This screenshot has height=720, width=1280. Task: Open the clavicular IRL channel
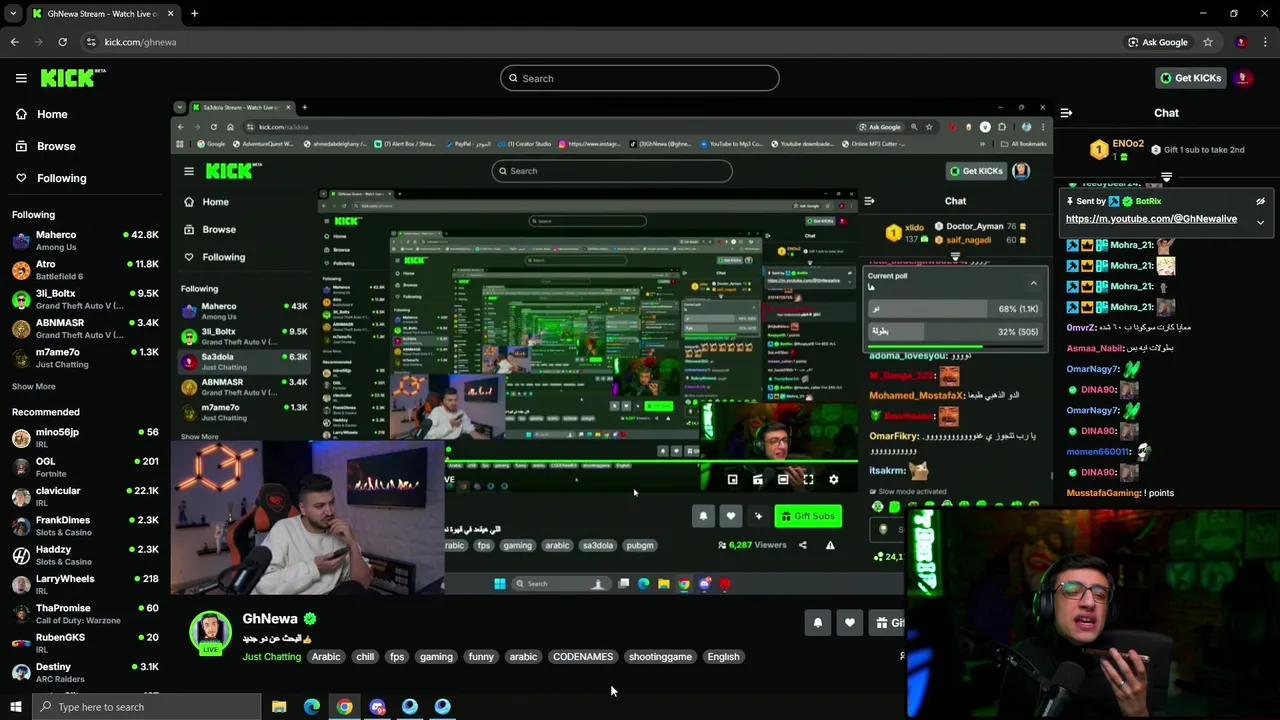pos(85,497)
